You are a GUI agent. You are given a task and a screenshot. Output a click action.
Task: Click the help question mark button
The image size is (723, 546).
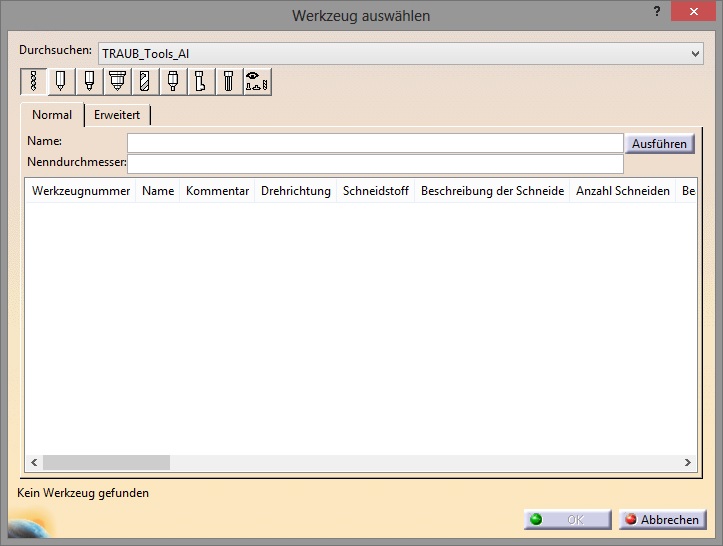657,11
